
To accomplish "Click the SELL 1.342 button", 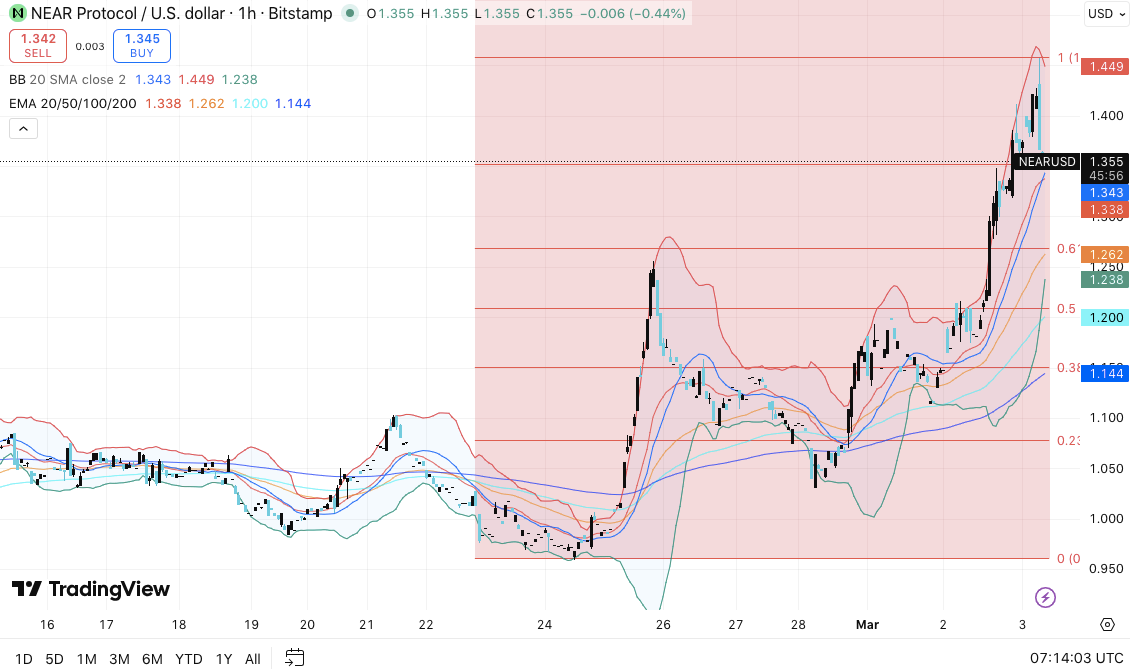I will click(37, 46).
